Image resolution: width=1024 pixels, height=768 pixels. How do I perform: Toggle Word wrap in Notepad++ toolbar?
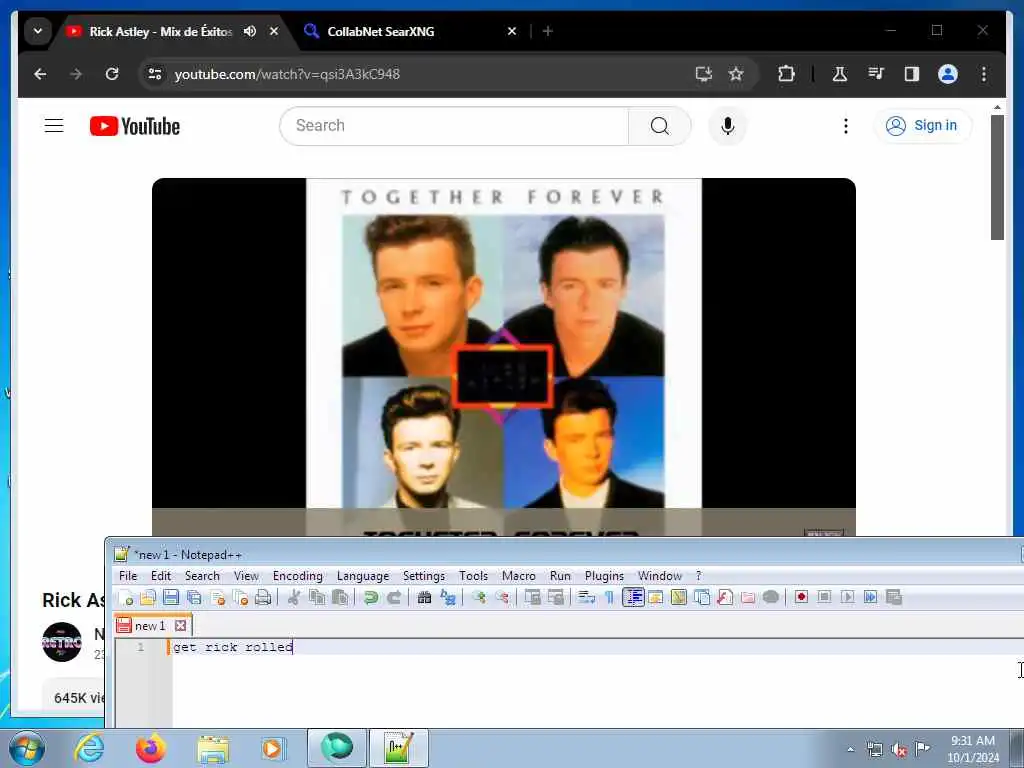(586, 598)
